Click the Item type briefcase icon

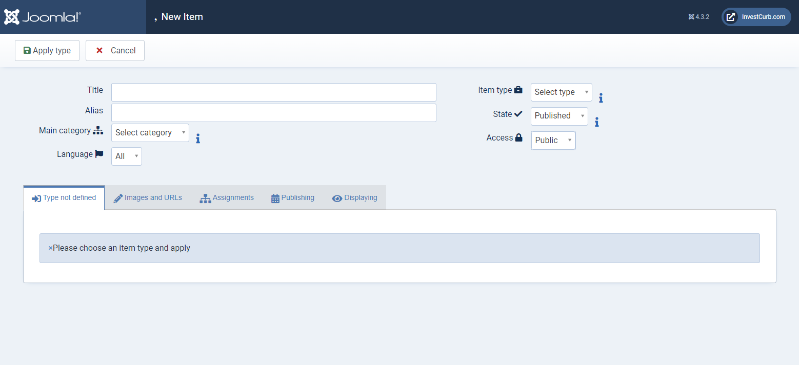click(518, 90)
